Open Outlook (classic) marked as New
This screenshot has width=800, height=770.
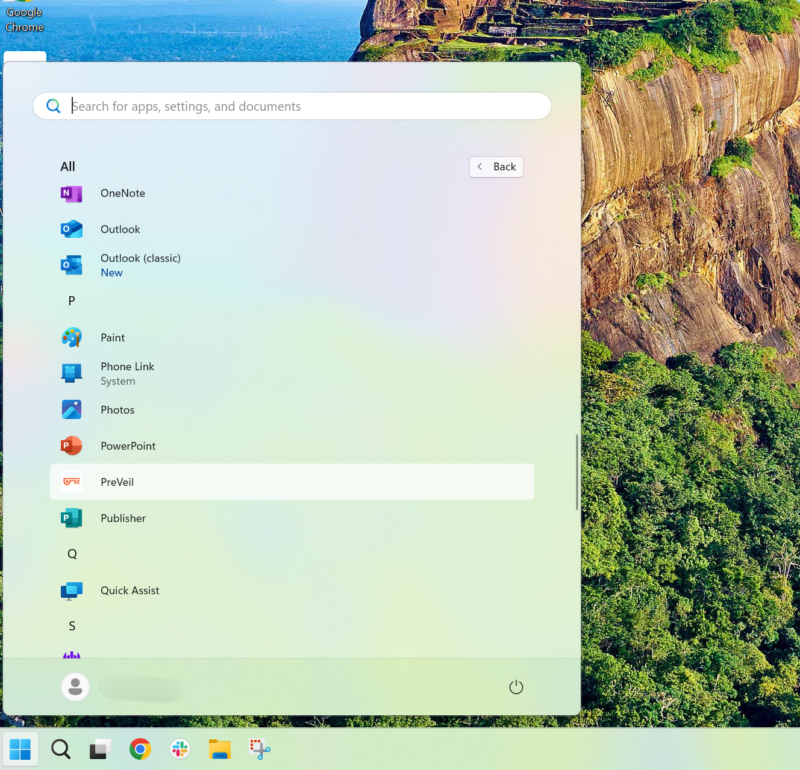140,263
